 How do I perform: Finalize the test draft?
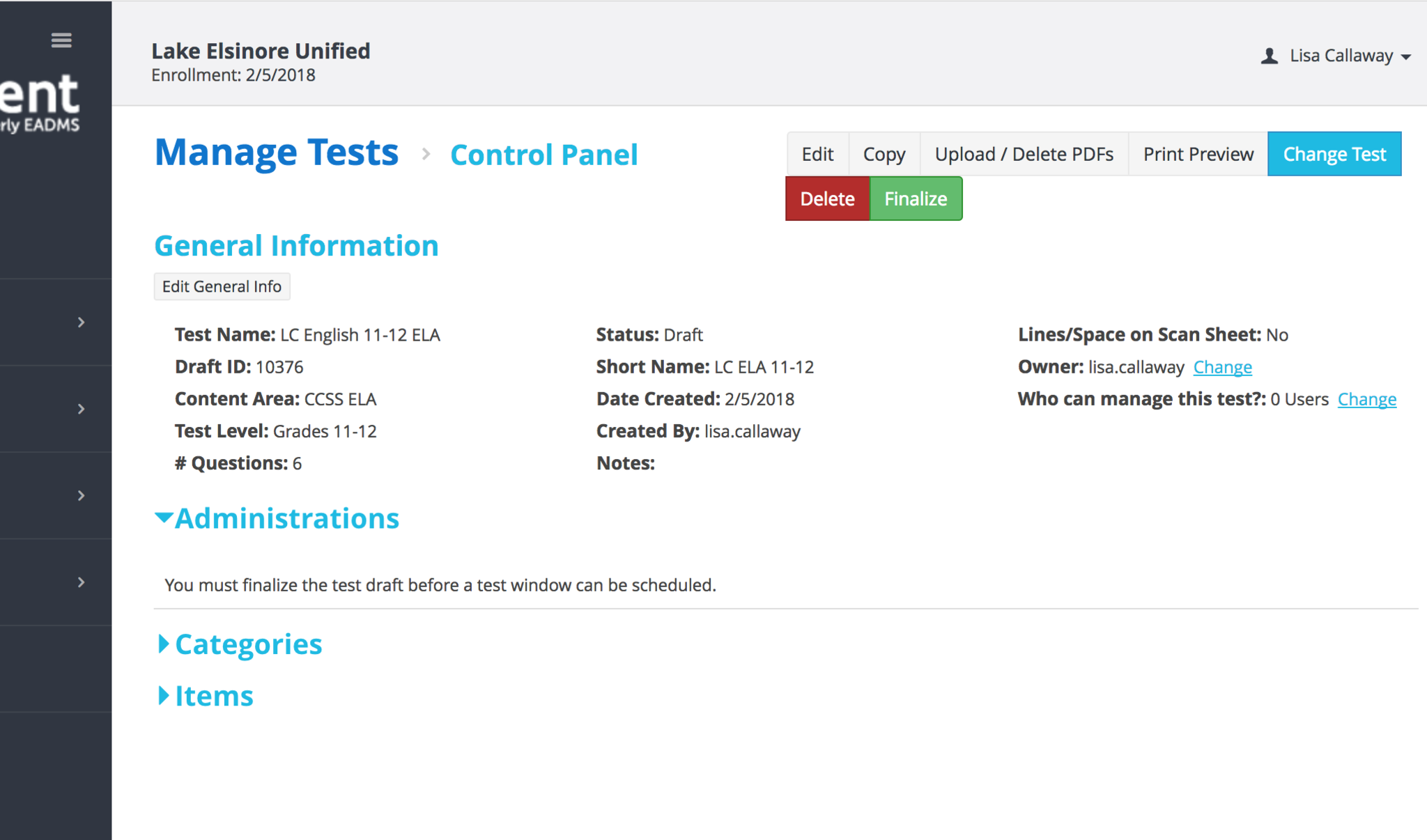pos(916,199)
